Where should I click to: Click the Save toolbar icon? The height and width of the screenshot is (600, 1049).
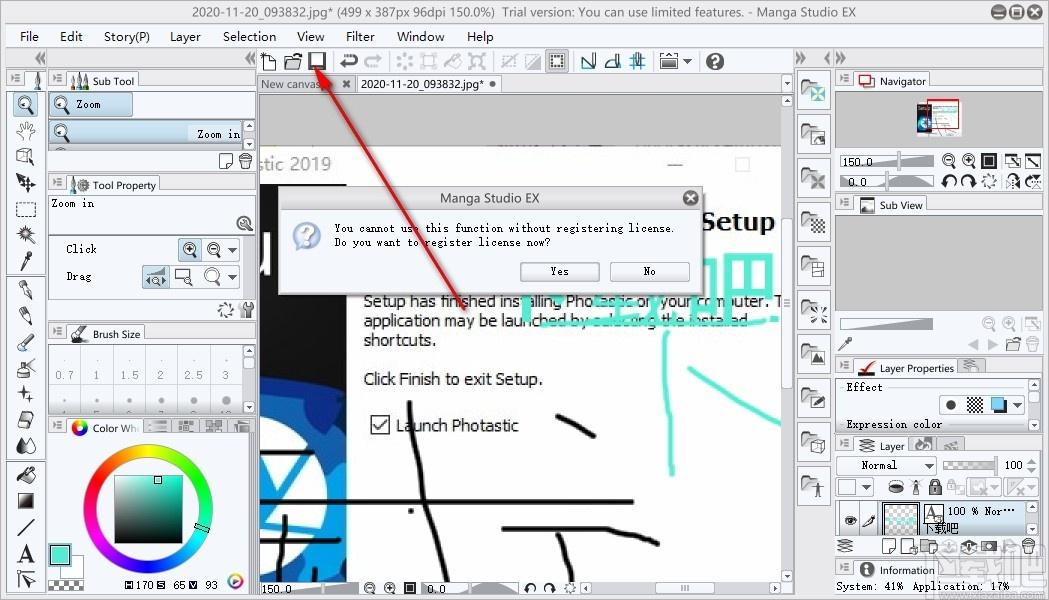coord(317,62)
